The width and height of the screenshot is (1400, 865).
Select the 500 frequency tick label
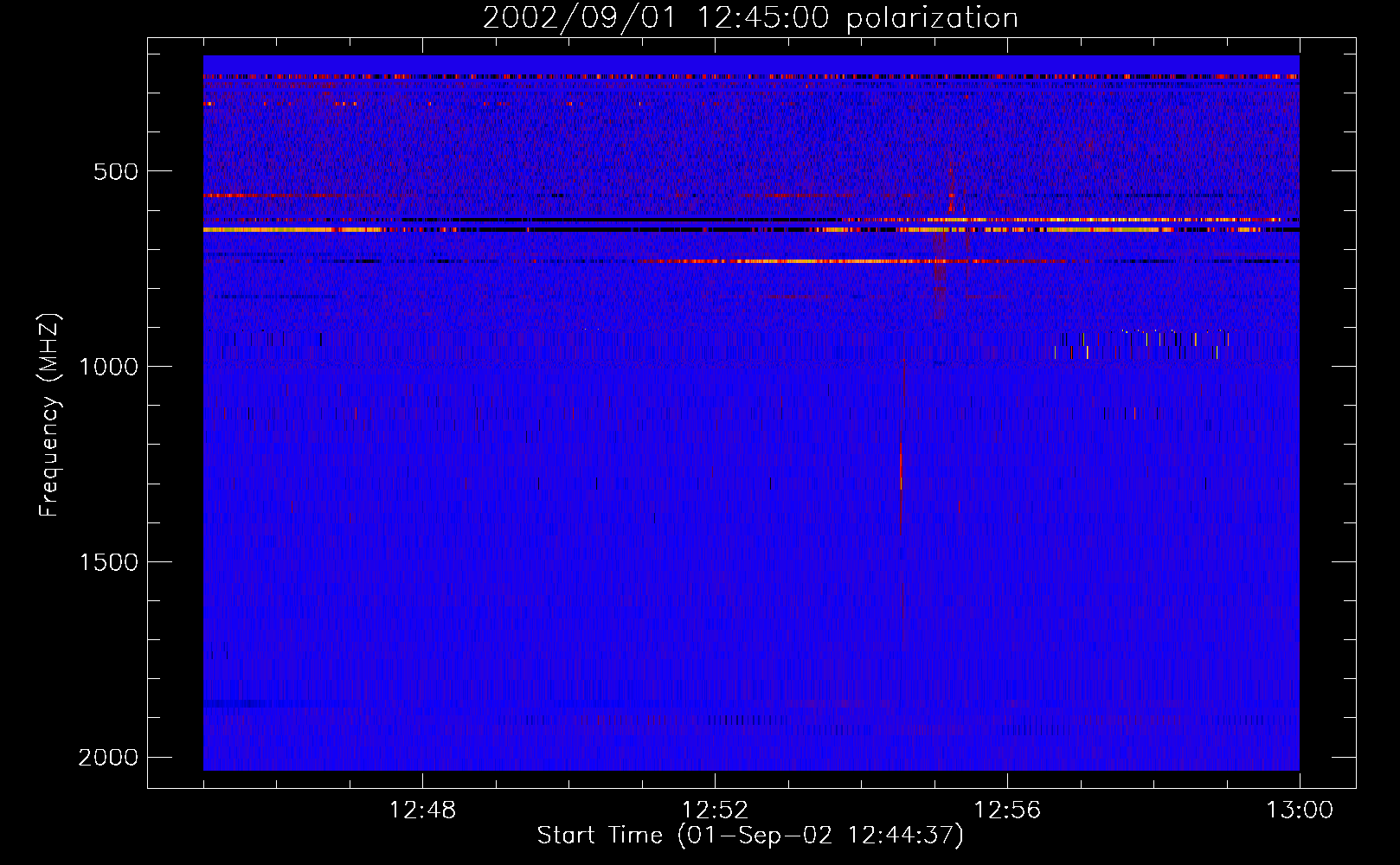(117, 171)
